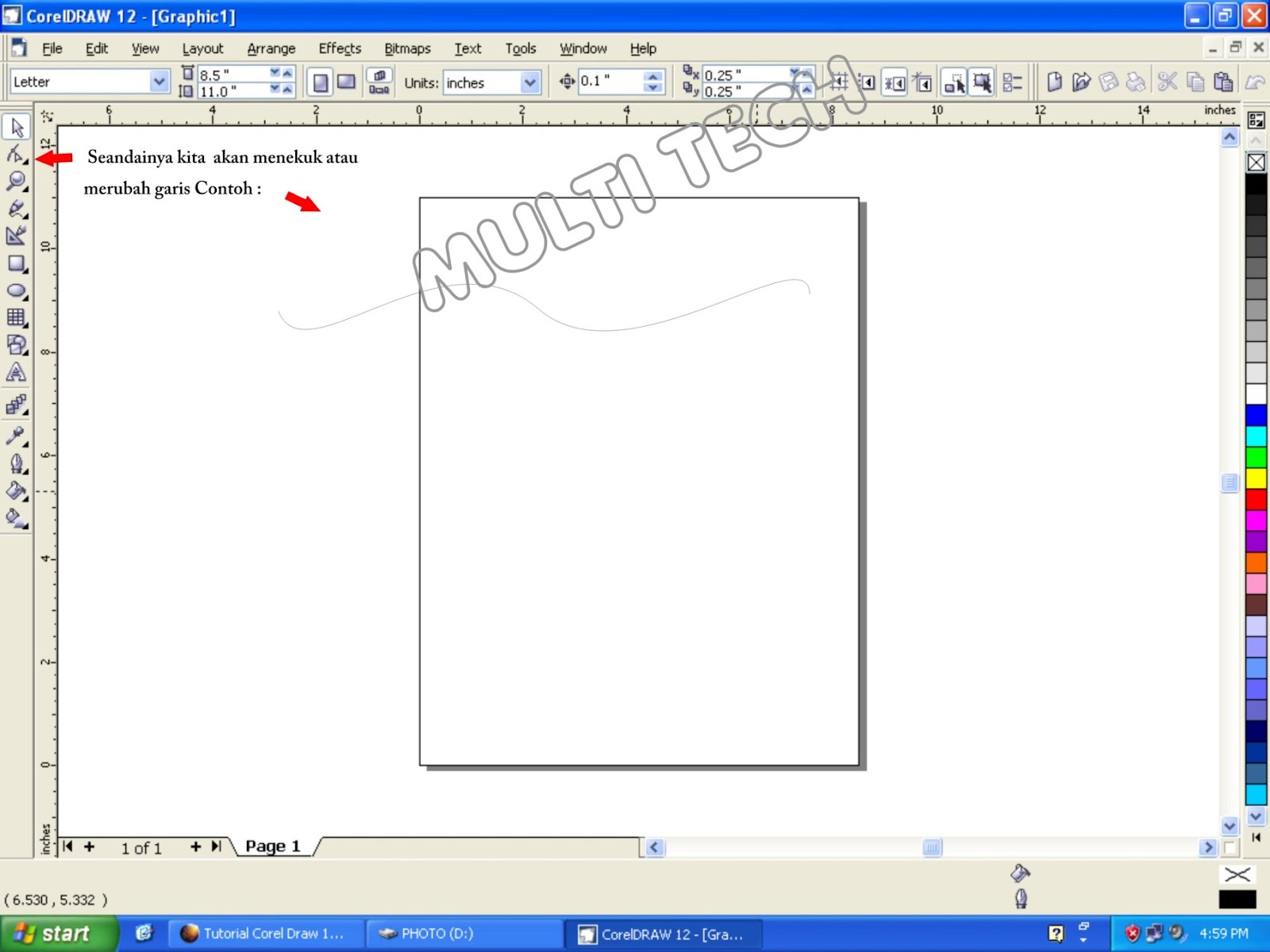The width and height of the screenshot is (1270, 952).
Task: Click the New document icon
Action: click(x=1054, y=82)
